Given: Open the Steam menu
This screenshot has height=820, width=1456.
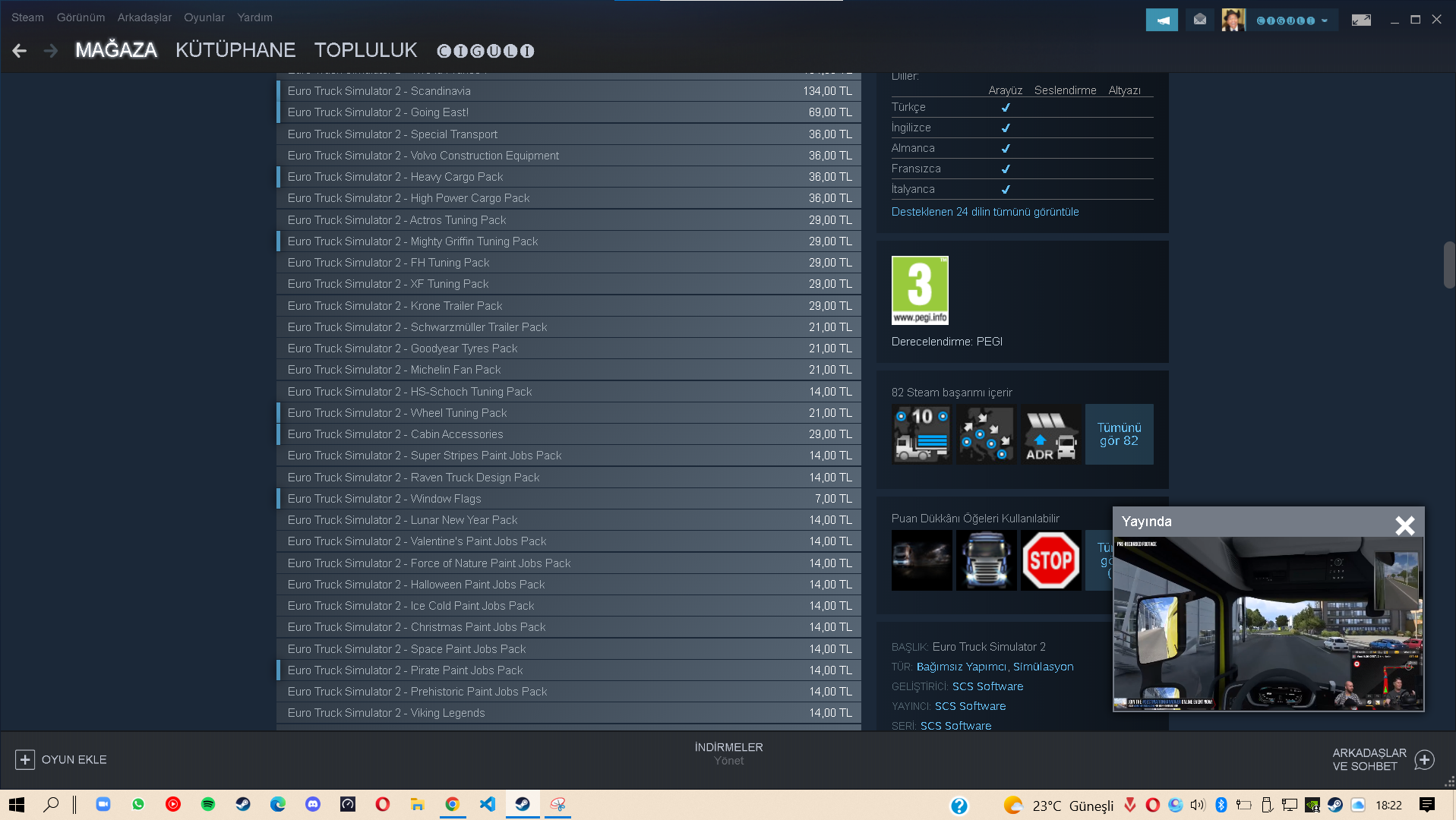Looking at the screenshot, I should [27, 17].
